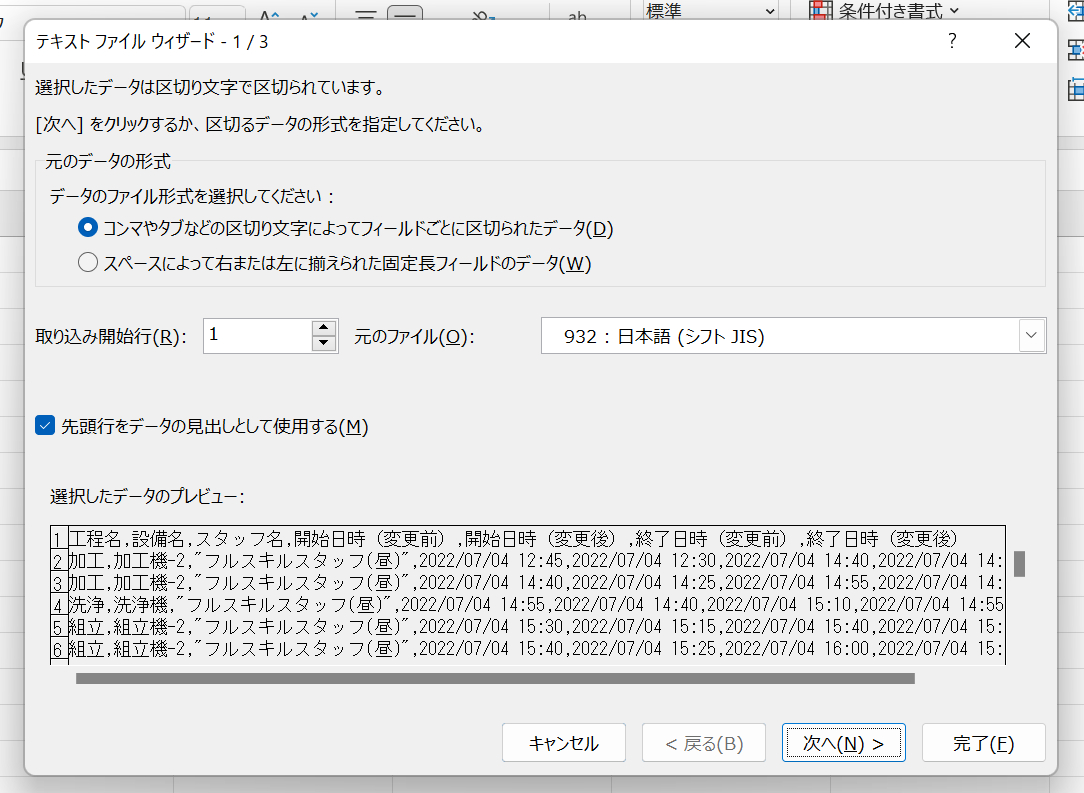The image size is (1084, 793).
Task: Click the help question mark icon
Action: pyautogui.click(x=952, y=41)
